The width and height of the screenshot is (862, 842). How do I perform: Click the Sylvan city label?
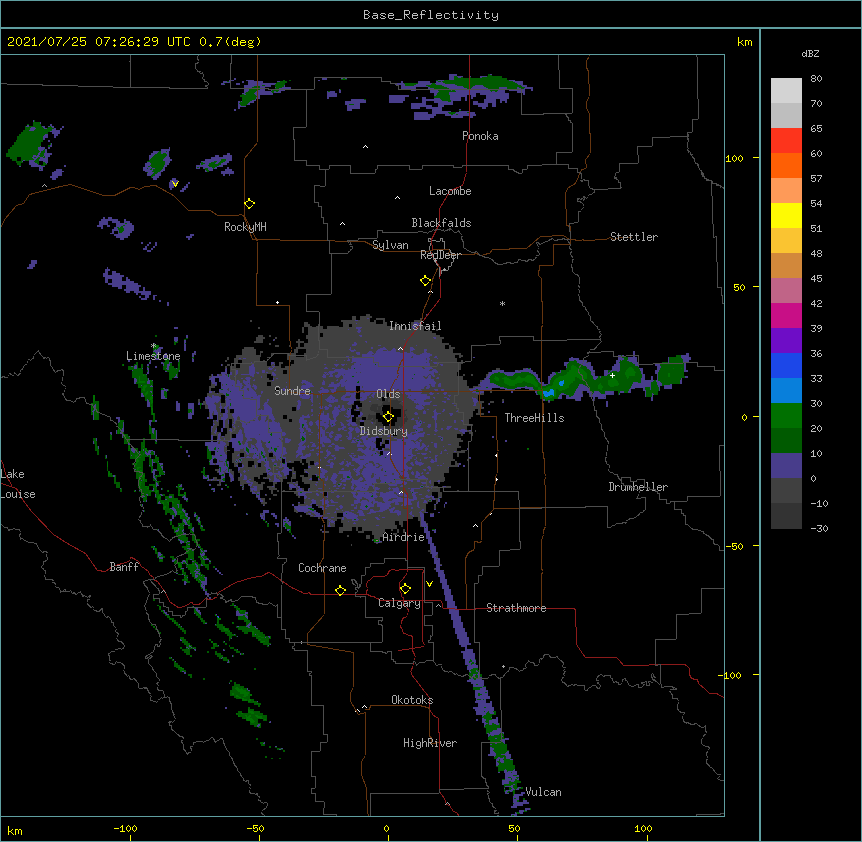click(390, 245)
